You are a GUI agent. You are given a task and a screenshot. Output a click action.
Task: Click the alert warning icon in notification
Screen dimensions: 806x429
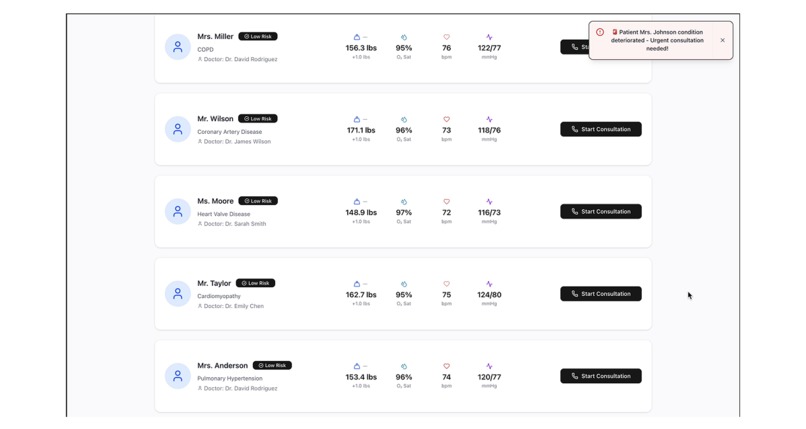600,32
